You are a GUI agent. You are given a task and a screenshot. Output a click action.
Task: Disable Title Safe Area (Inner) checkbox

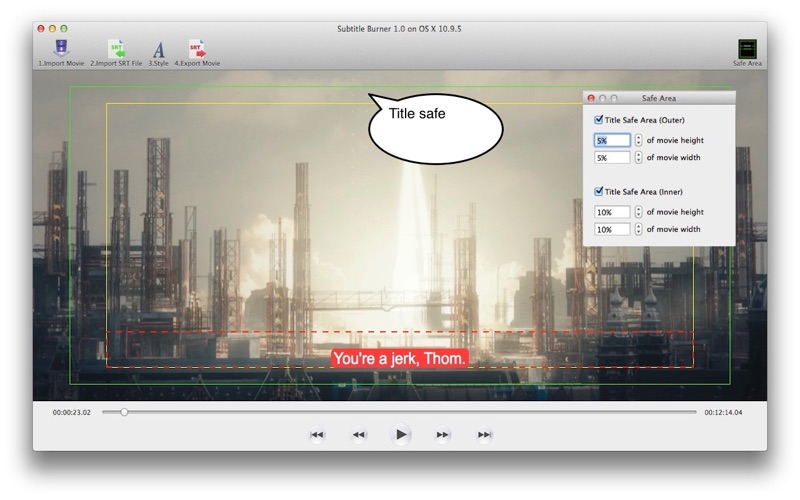coord(599,191)
